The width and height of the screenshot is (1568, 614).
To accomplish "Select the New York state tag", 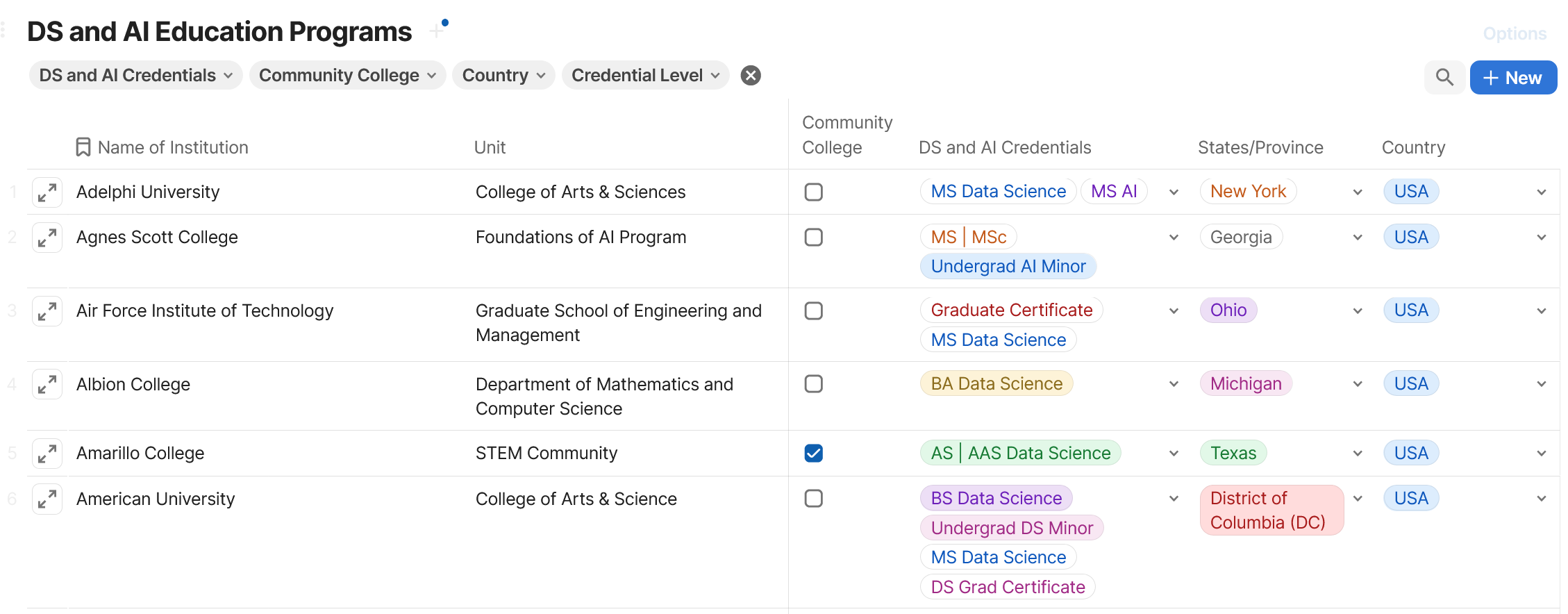I will 1248,192.
